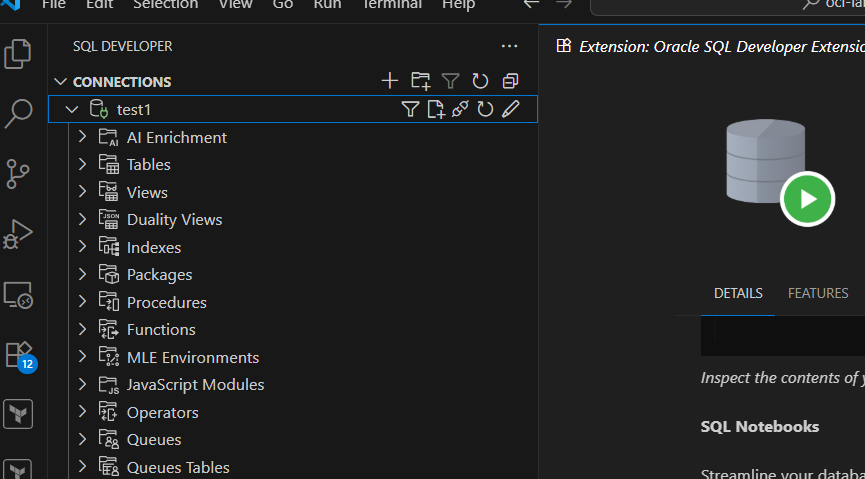The width and height of the screenshot is (865, 479).
Task: Expand the Procedures node
Action: [83, 302]
